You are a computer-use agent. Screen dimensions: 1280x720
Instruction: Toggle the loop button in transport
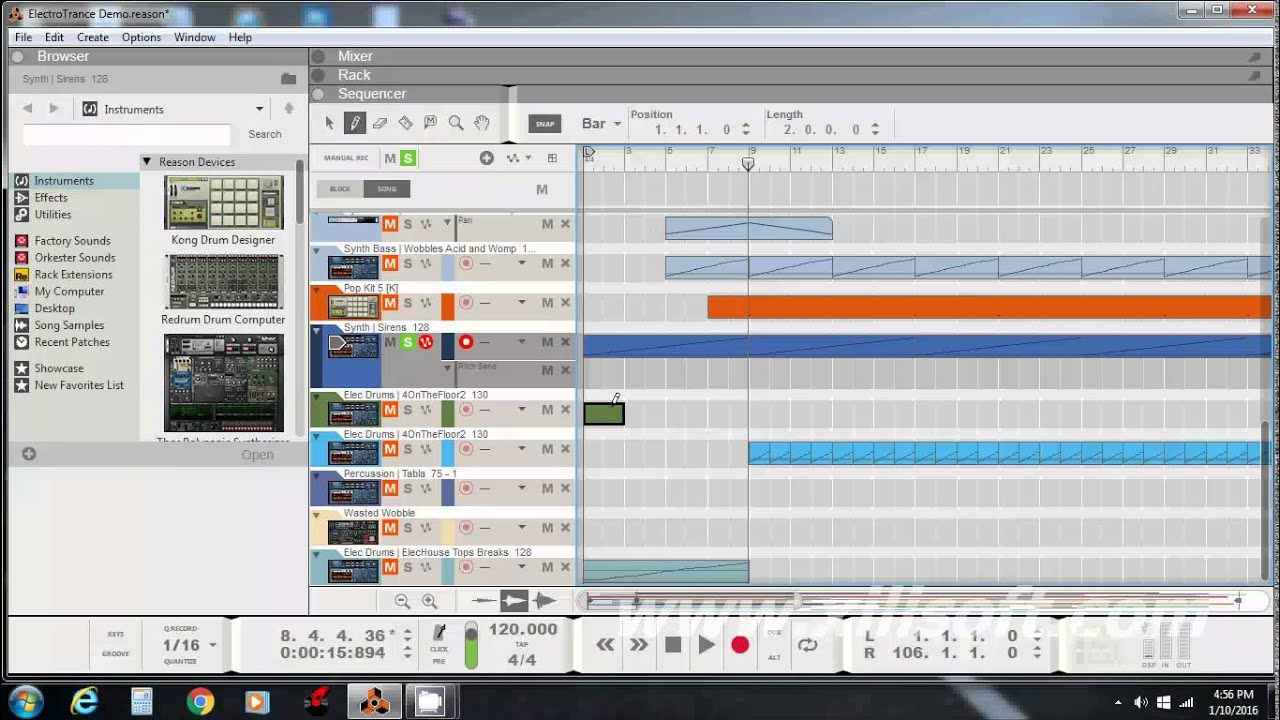(x=808, y=645)
